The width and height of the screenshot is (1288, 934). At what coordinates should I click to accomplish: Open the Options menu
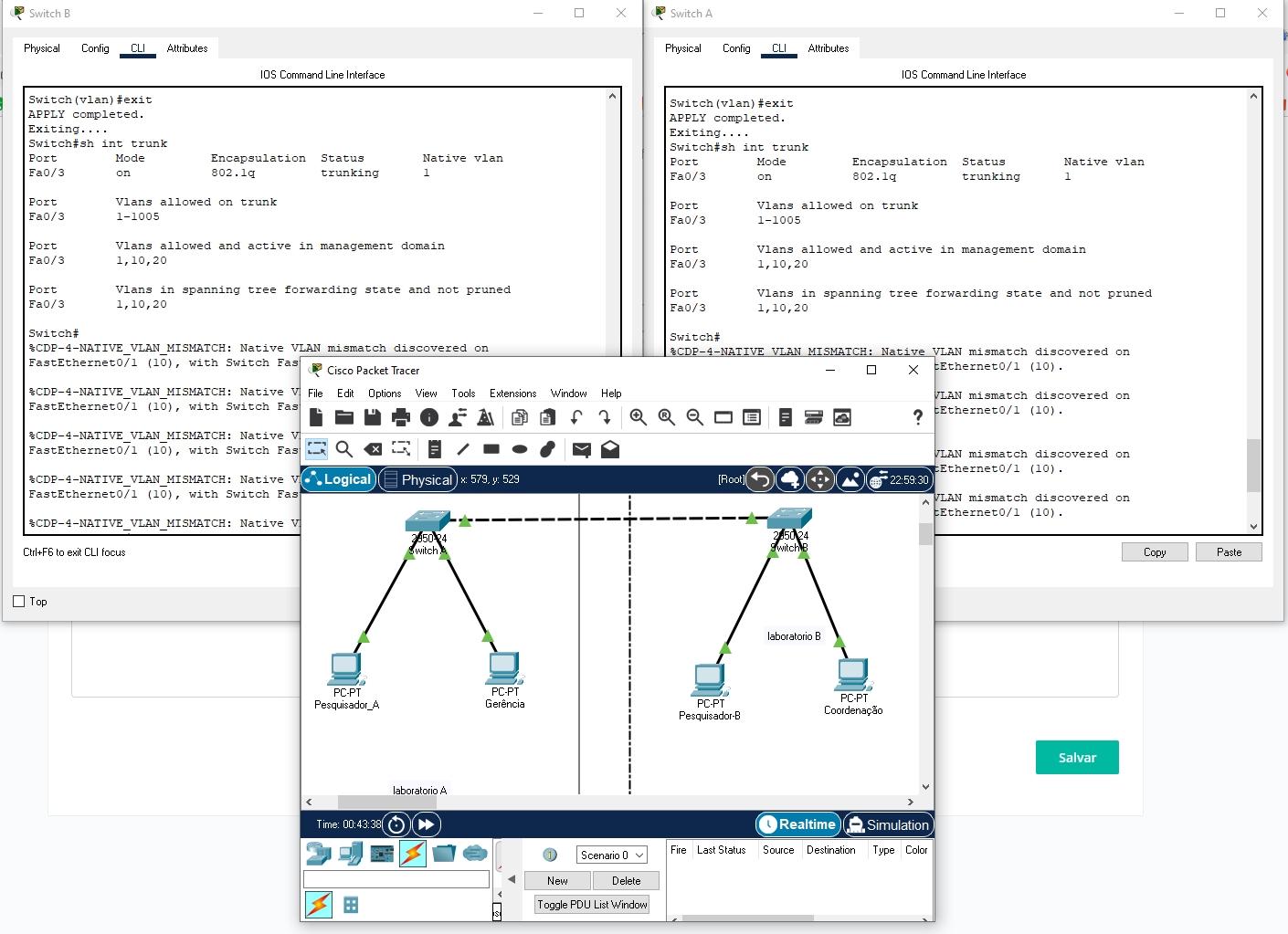385,394
